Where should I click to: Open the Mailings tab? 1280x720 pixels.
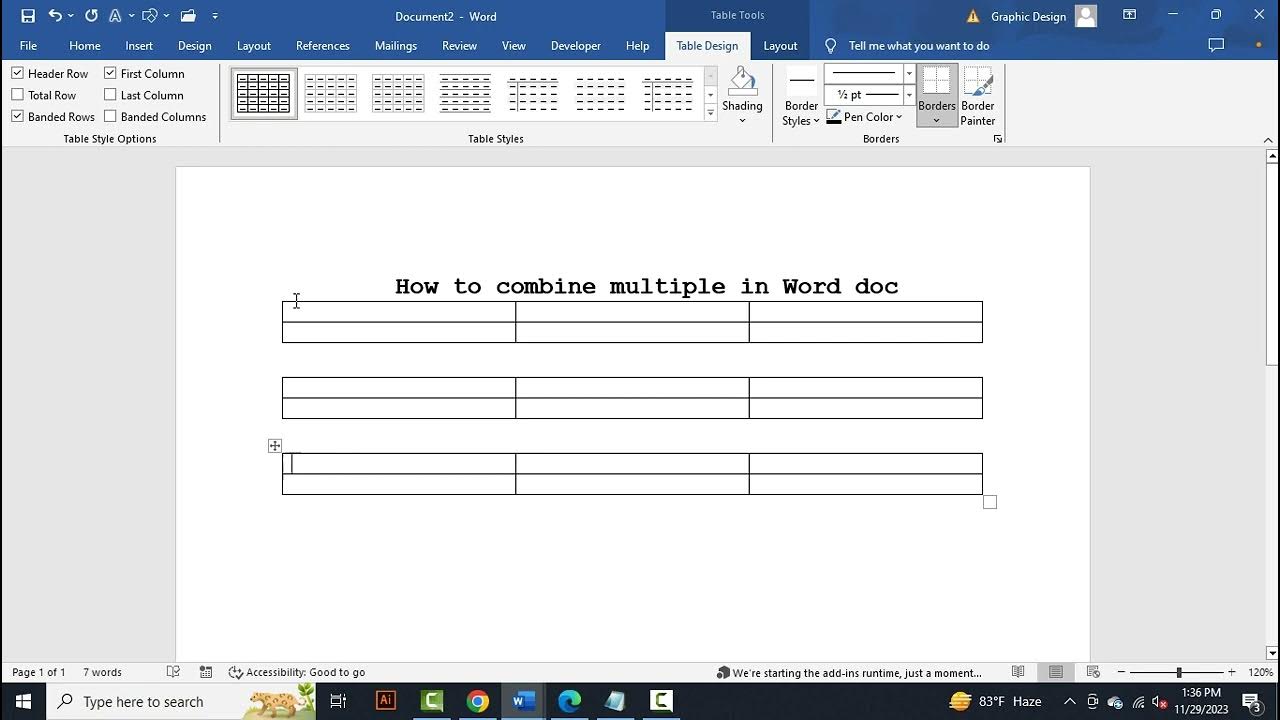pos(396,45)
